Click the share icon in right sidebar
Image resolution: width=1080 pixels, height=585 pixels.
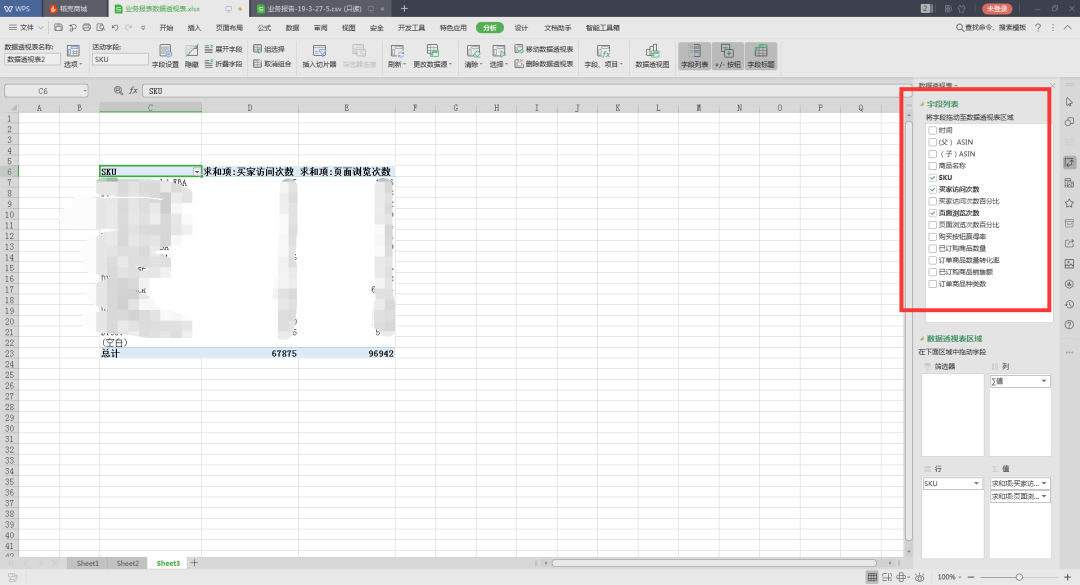pyautogui.click(x=1069, y=243)
